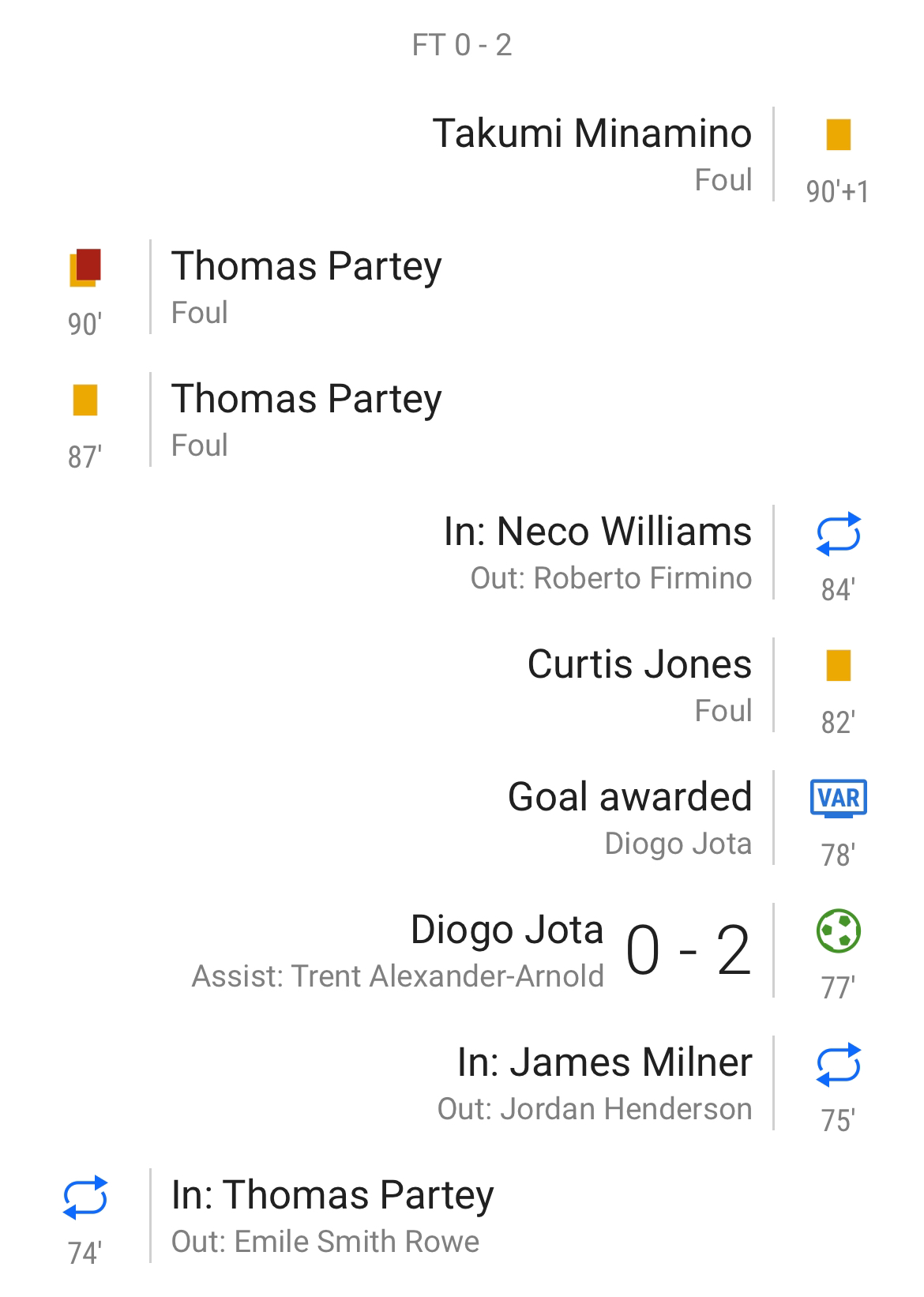Click the yellow card icon at 90'+1
This screenshot has height=1297, width=924.
[x=838, y=134]
